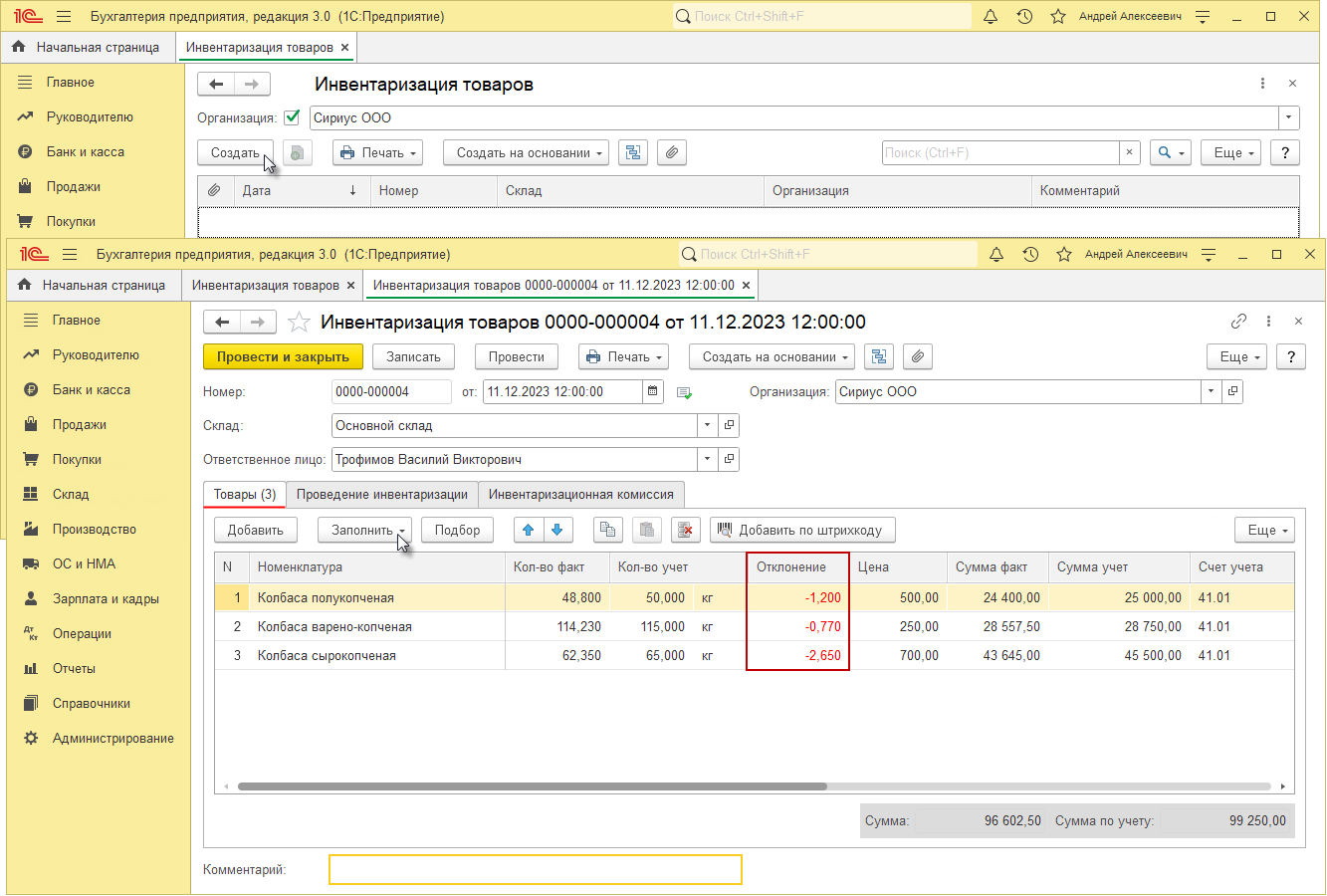Expand the Ответственное лицо dropdown arrow
This screenshot has width=1327, height=896.
point(708,459)
